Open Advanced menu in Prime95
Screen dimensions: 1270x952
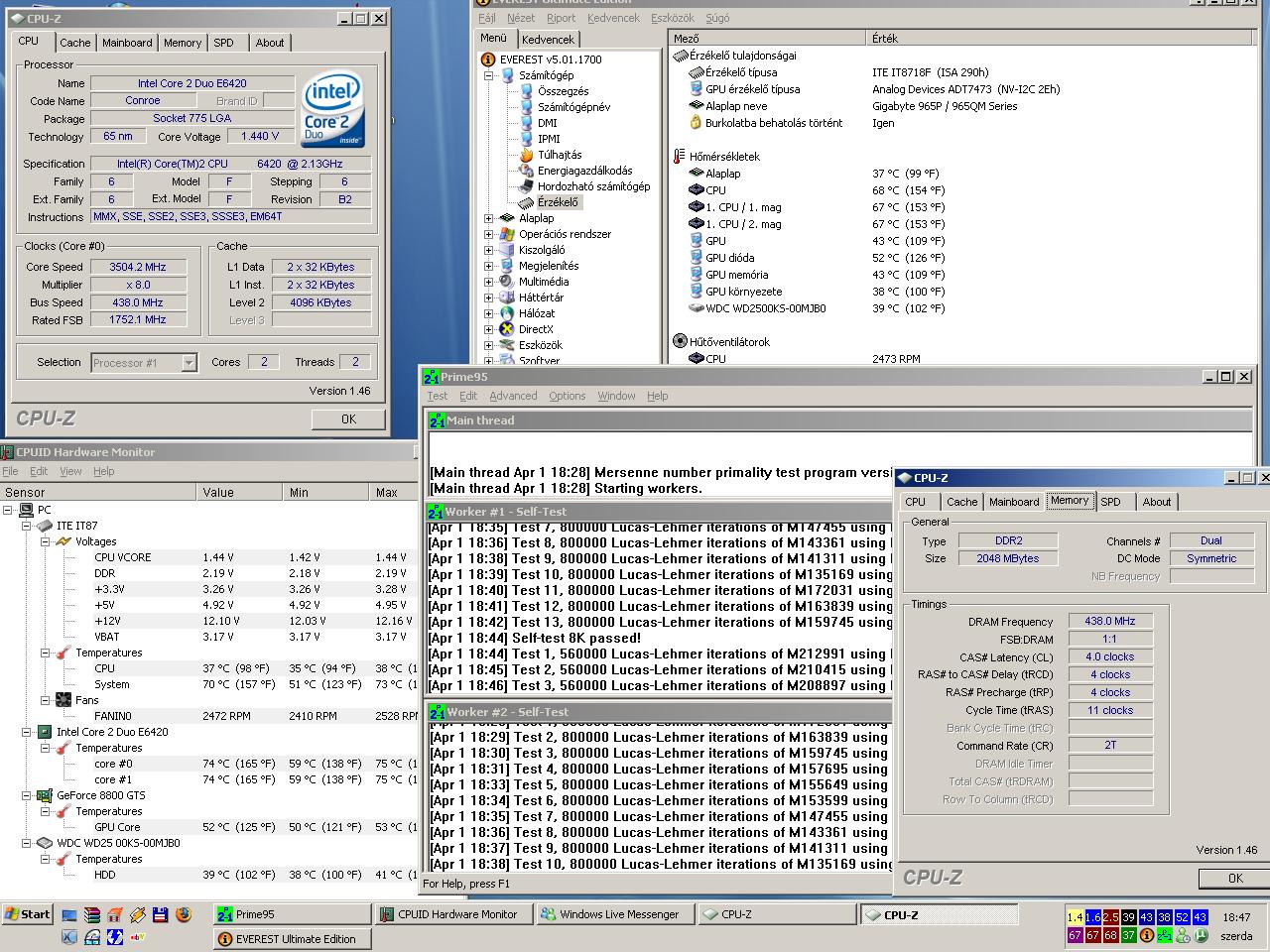coord(513,396)
